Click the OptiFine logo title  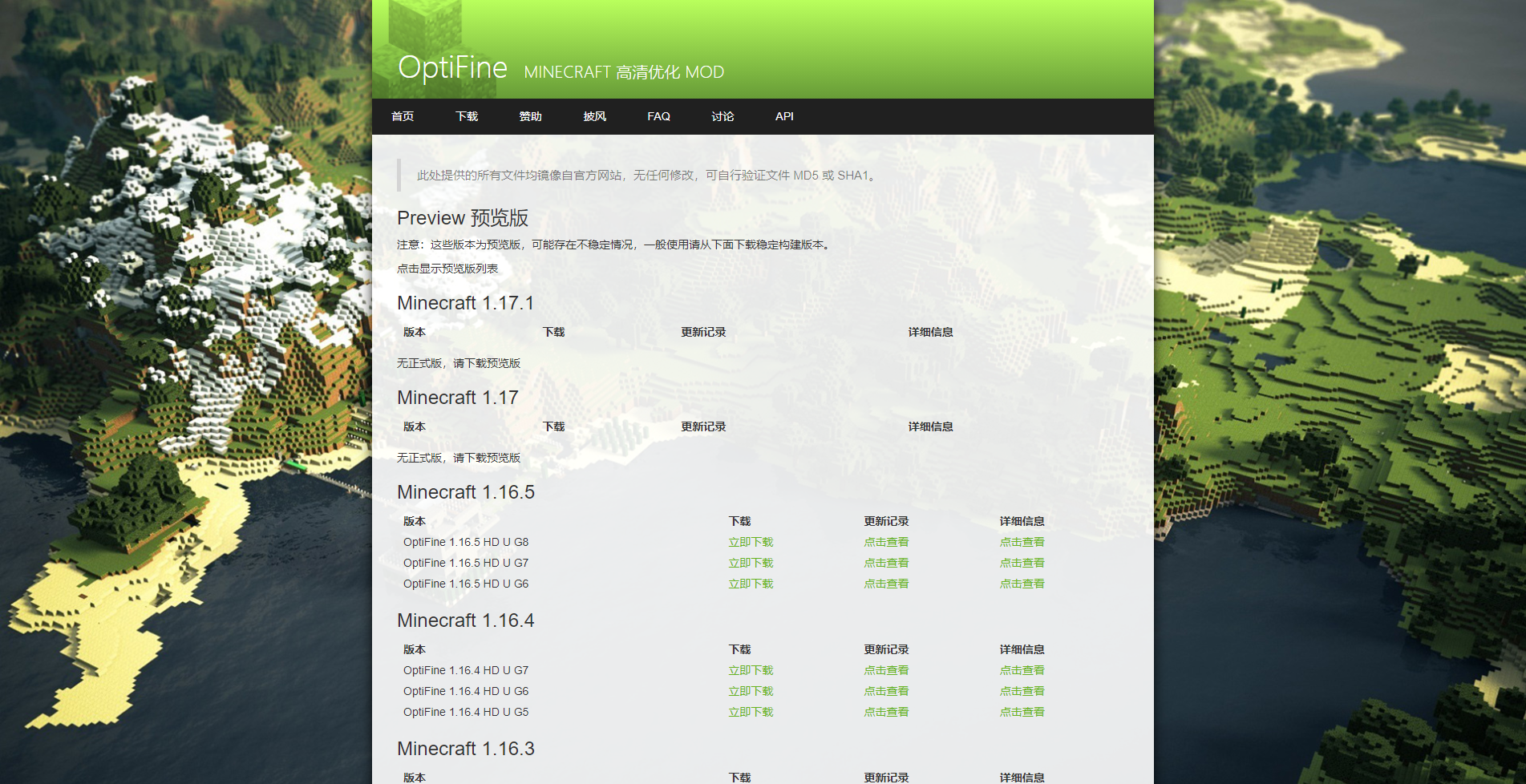(452, 68)
